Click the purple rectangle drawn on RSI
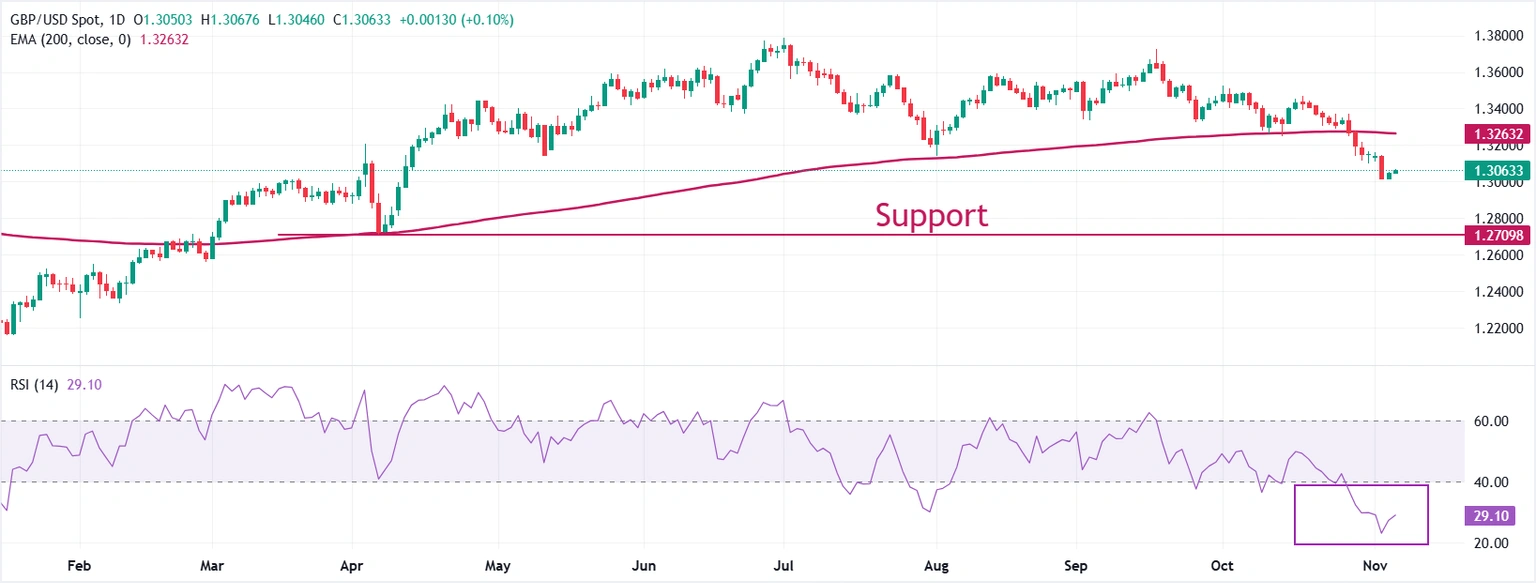 1360,486
